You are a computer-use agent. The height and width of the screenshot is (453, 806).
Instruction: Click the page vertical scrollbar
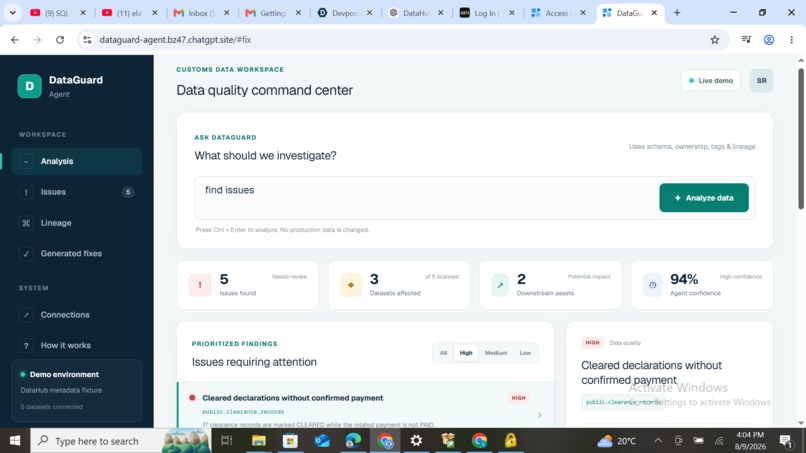pyautogui.click(x=801, y=139)
